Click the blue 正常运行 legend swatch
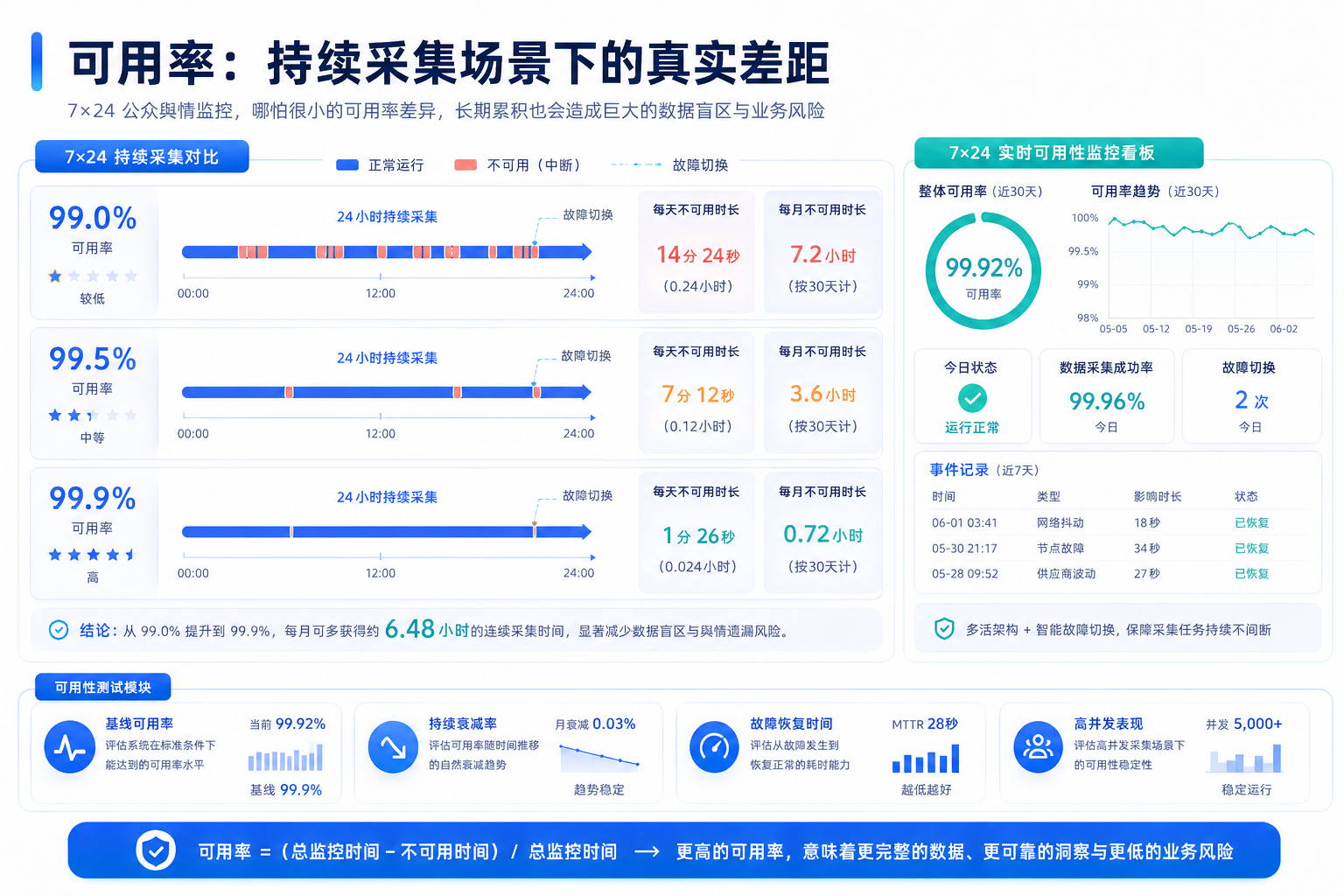 click(x=347, y=164)
